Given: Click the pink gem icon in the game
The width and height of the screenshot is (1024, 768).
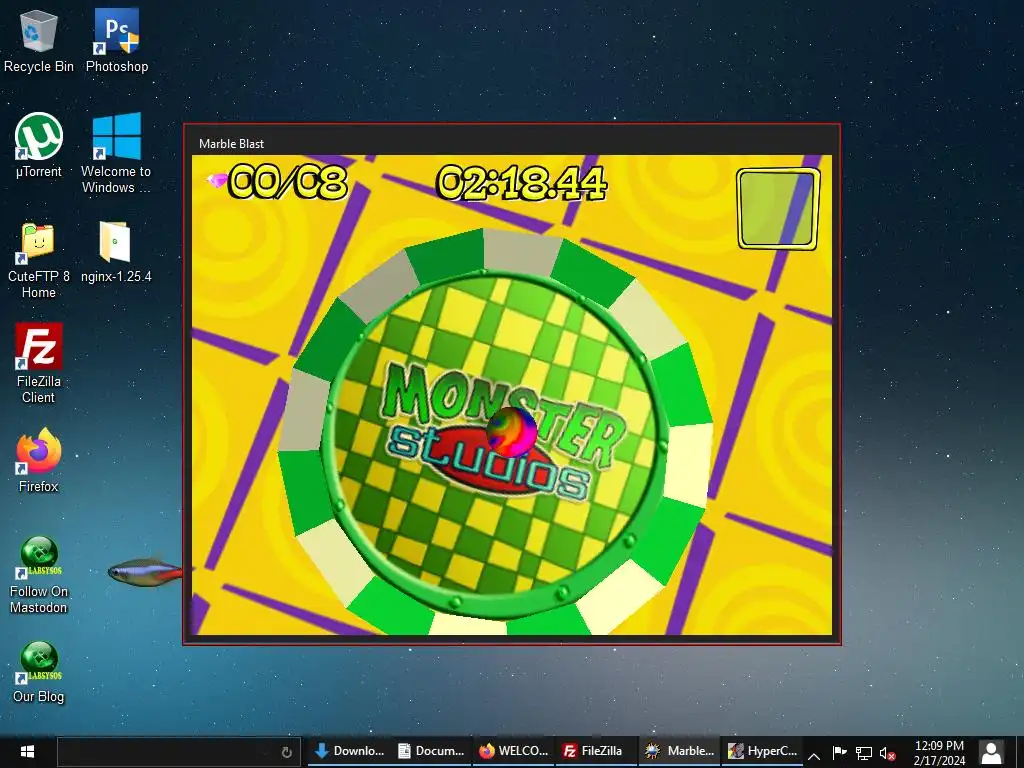Looking at the screenshot, I should tap(216, 179).
